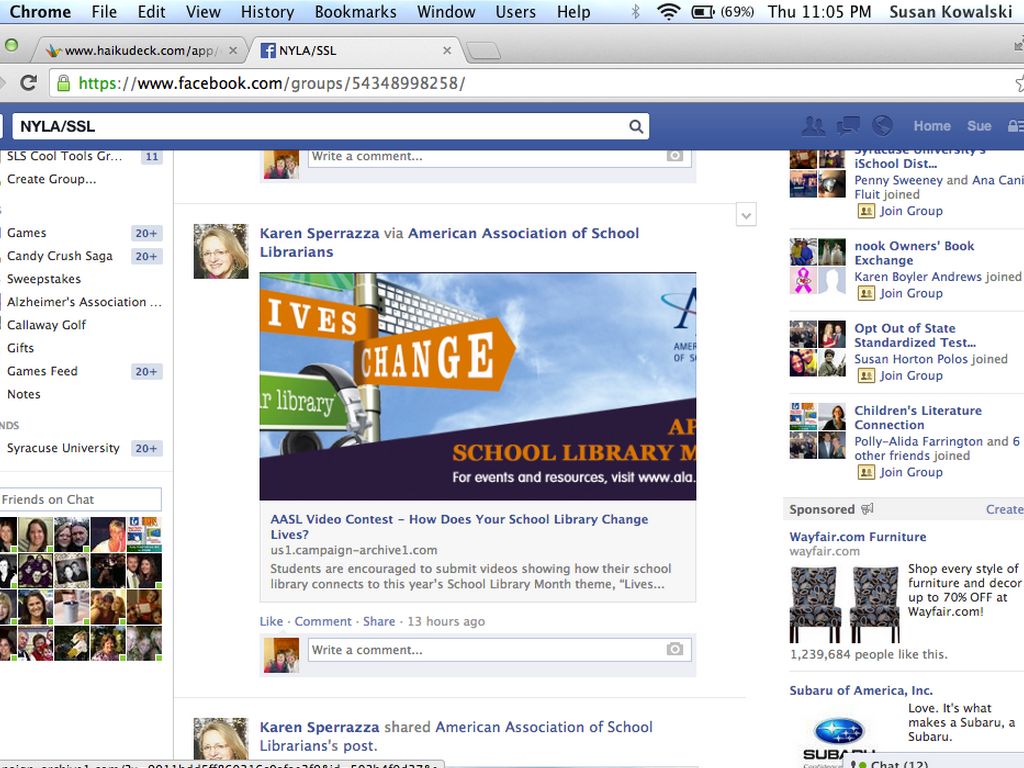The image size is (1024, 768).
Task: Click the camera icon in lower comment box
Action: [675, 650]
